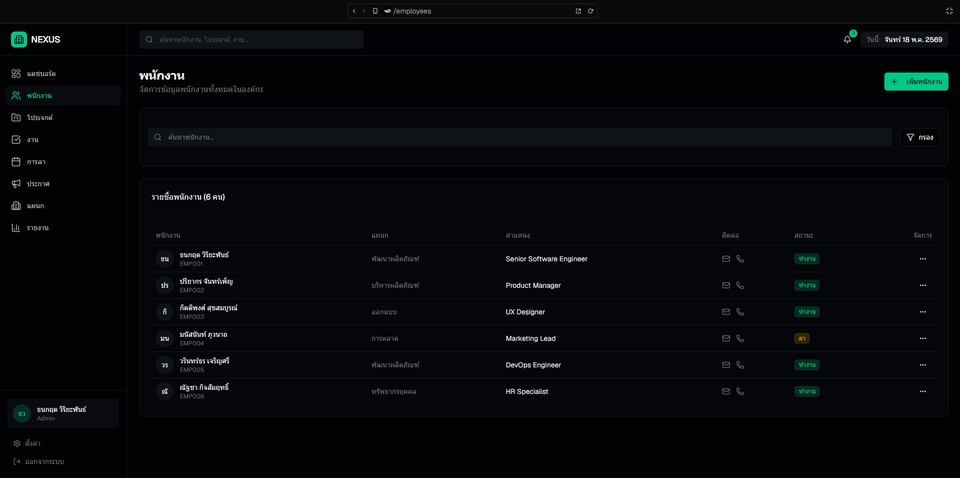Click the phone icon in UX Designer row
The width and height of the screenshot is (960, 478).
pos(740,312)
